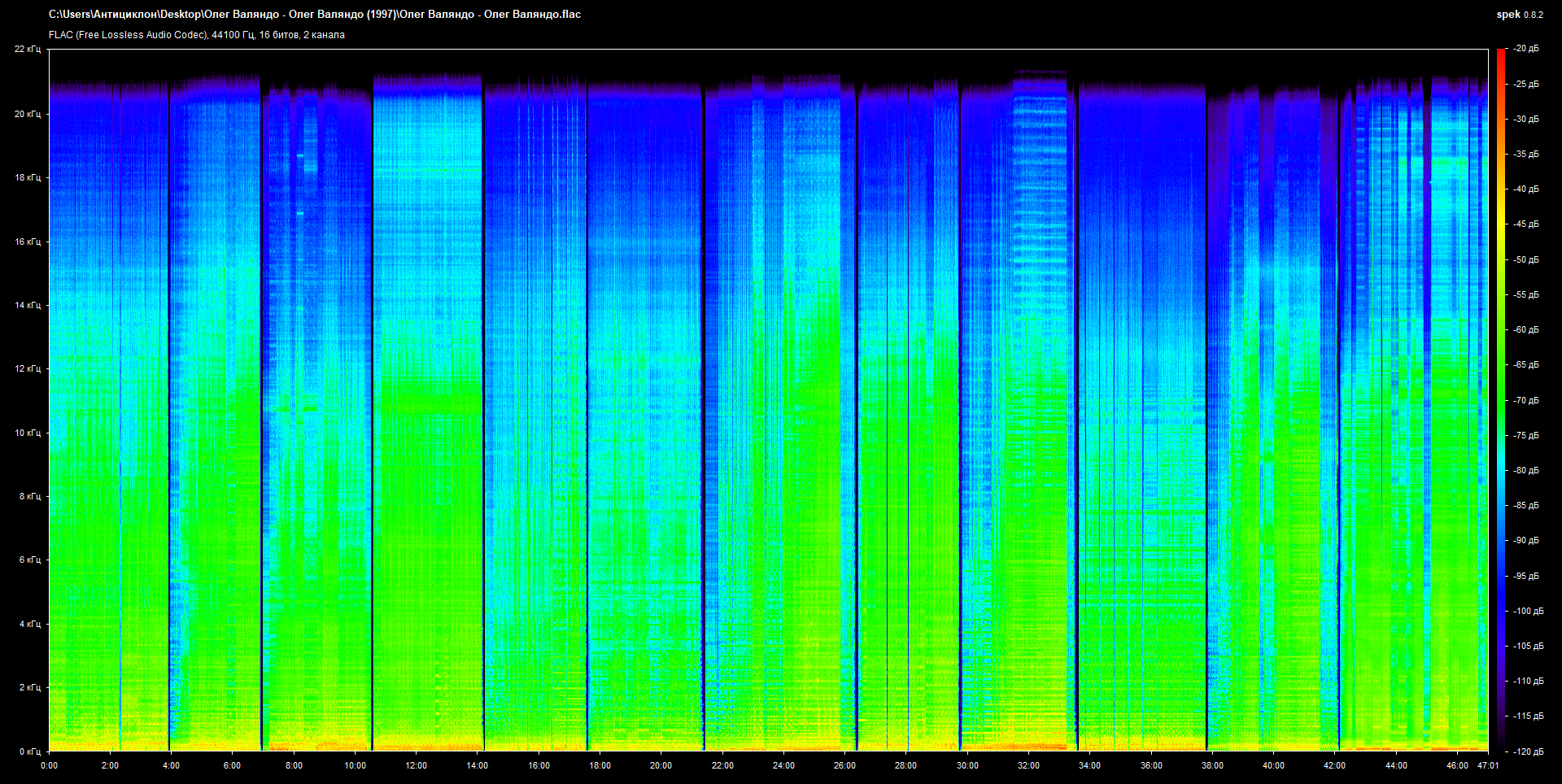Click the 10 кГц frequency label
Image resolution: width=1562 pixels, height=784 pixels.
coord(27,433)
